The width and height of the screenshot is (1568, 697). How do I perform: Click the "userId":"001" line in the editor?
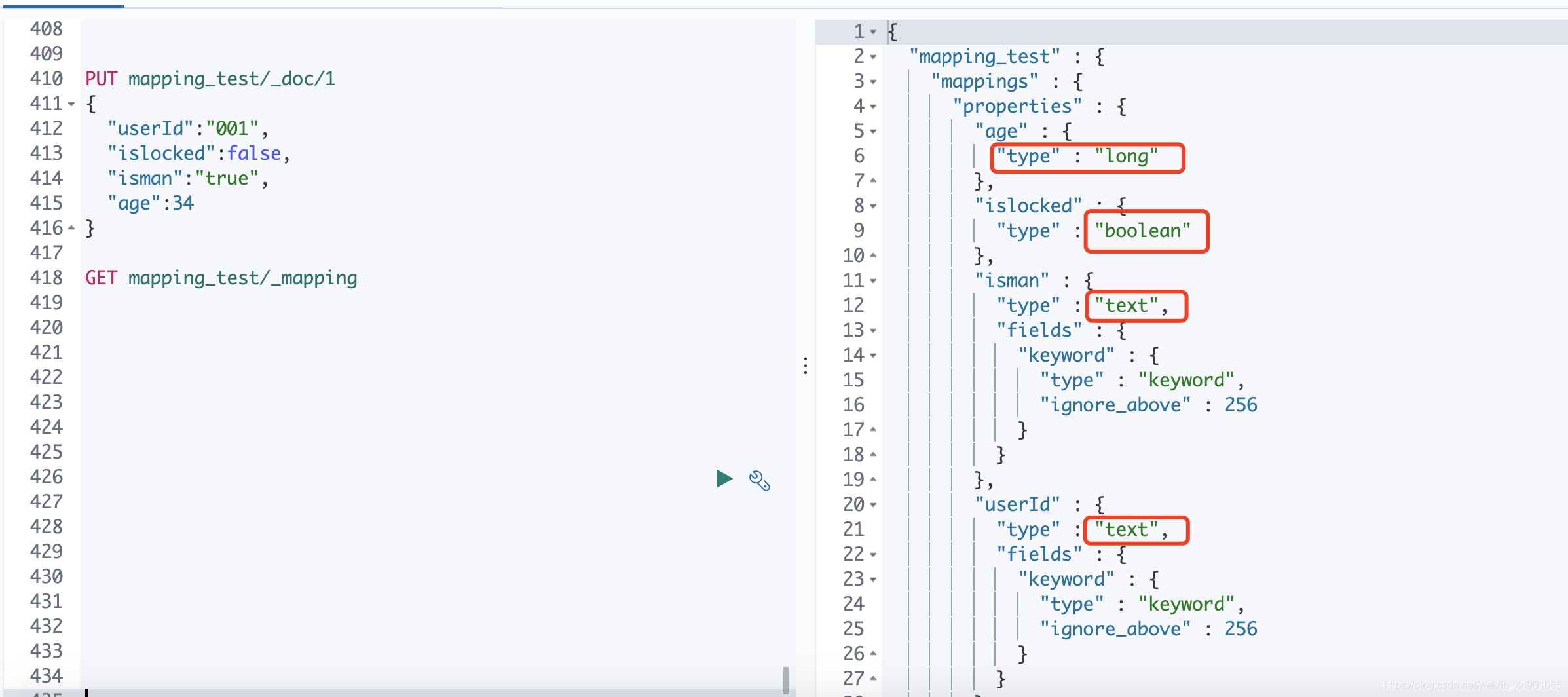click(188, 128)
